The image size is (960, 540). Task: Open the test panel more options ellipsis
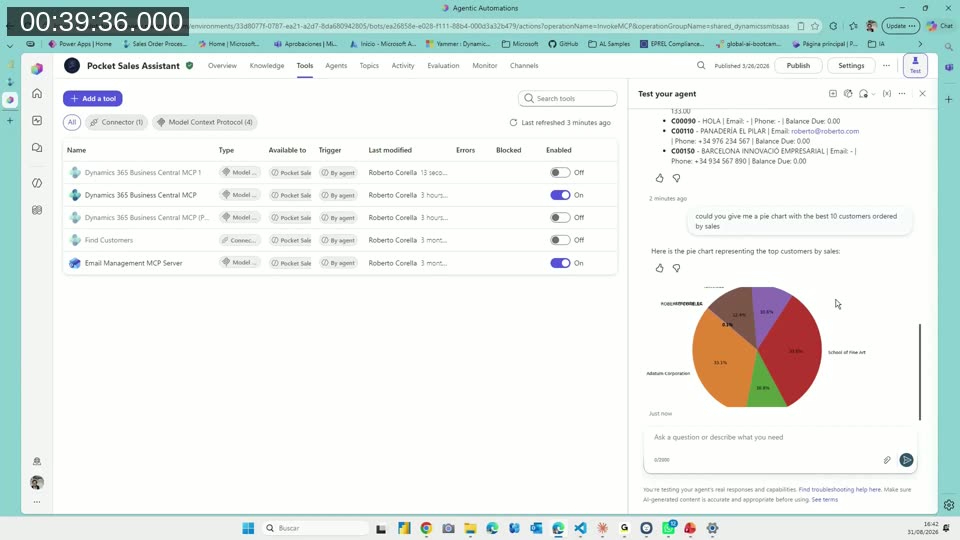902,94
